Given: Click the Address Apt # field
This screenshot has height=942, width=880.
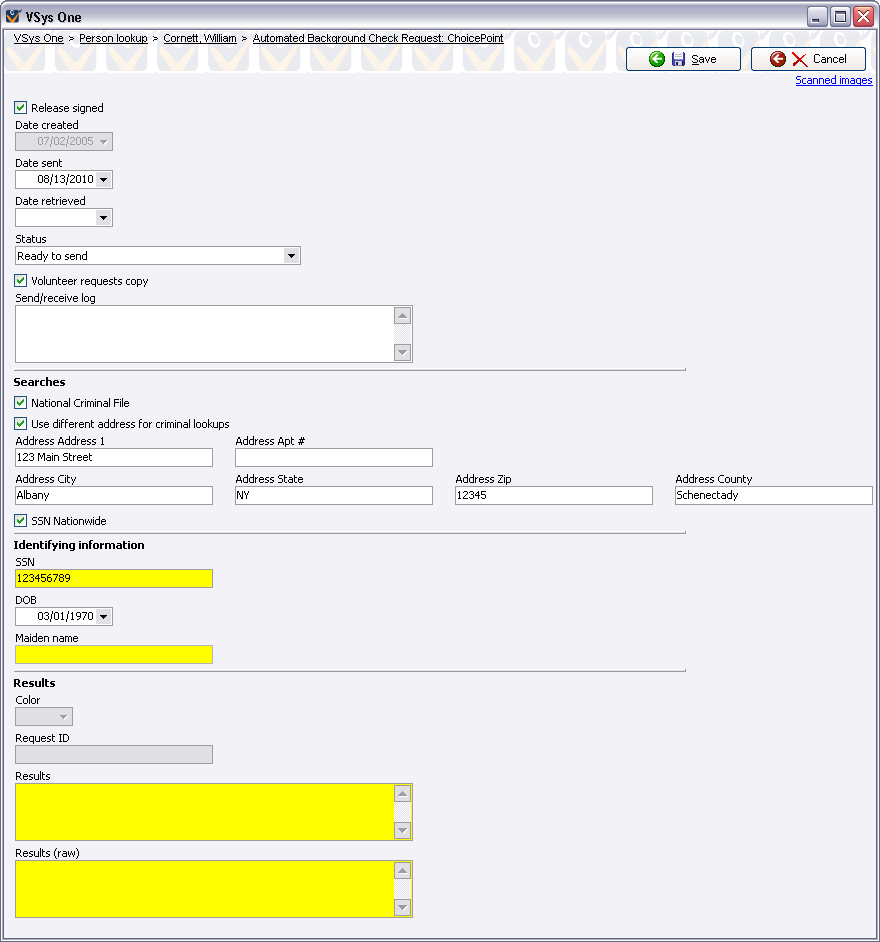Looking at the screenshot, I should point(333,457).
